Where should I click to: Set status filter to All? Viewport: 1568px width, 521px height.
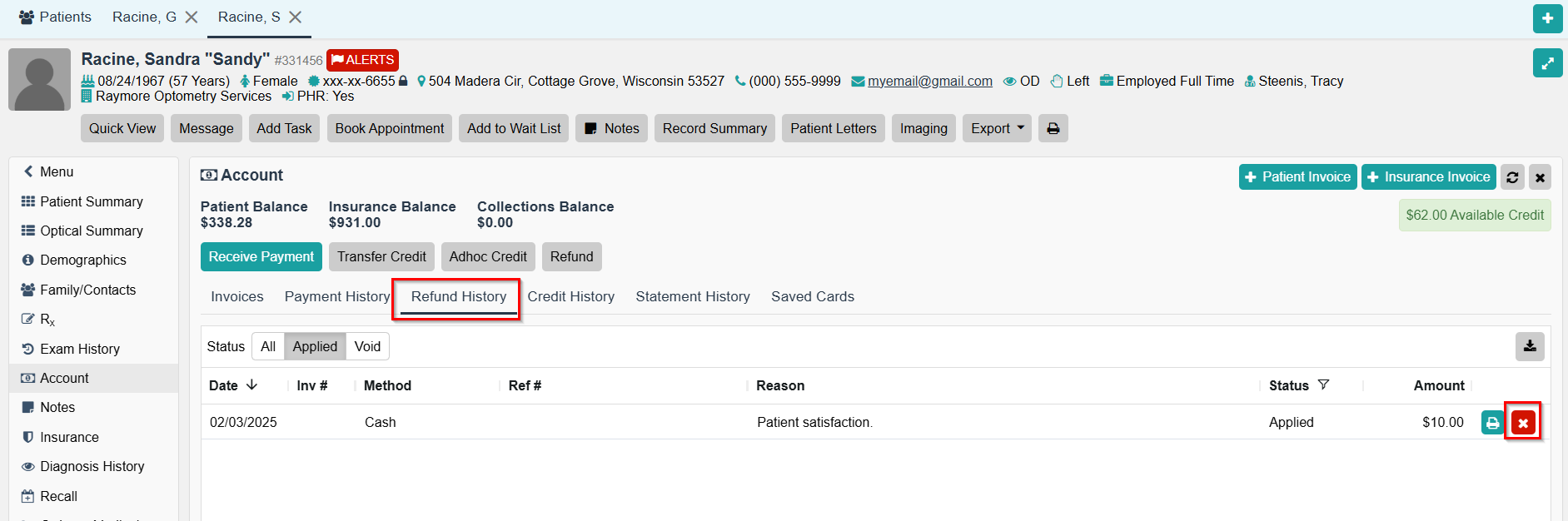pyautogui.click(x=268, y=347)
